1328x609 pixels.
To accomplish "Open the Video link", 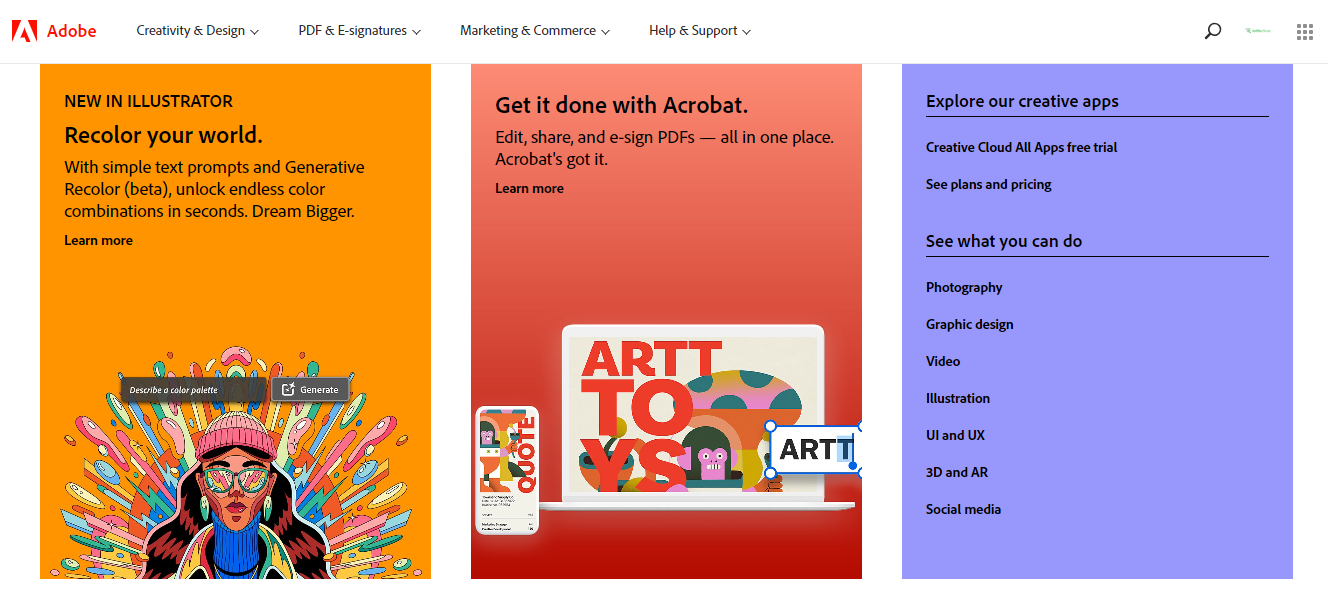I will pos(943,361).
